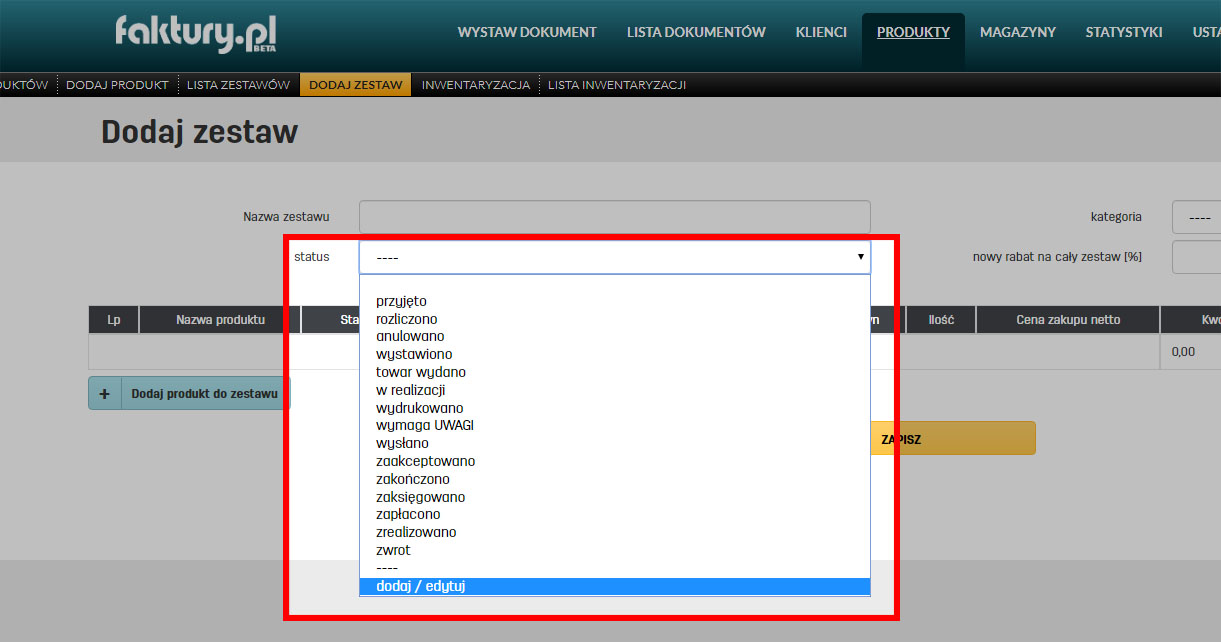Image resolution: width=1221 pixels, height=642 pixels.
Task: Open MAGAZYNY in the top navigation
Action: pyautogui.click(x=1017, y=32)
